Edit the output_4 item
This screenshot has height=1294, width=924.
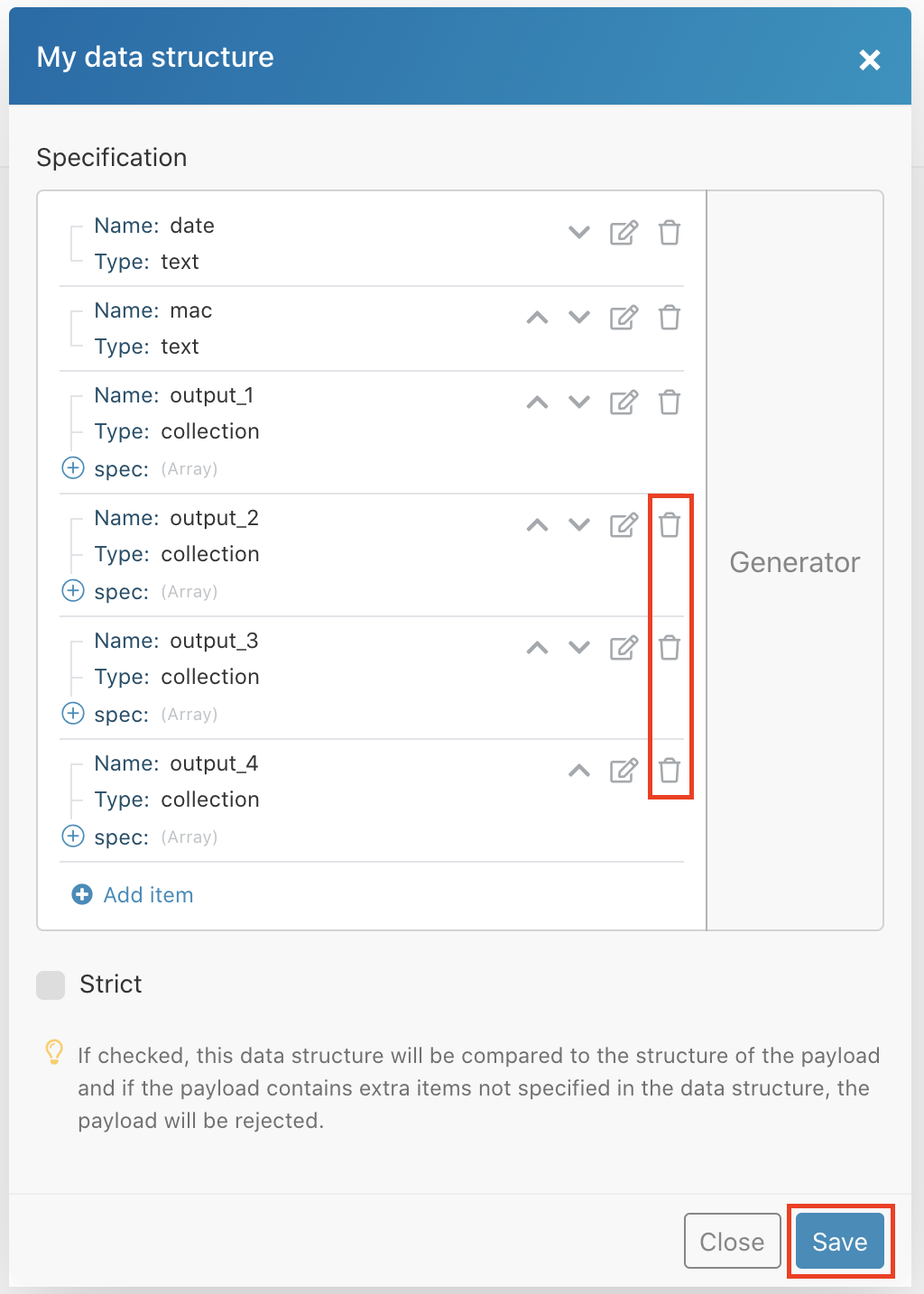tap(624, 770)
